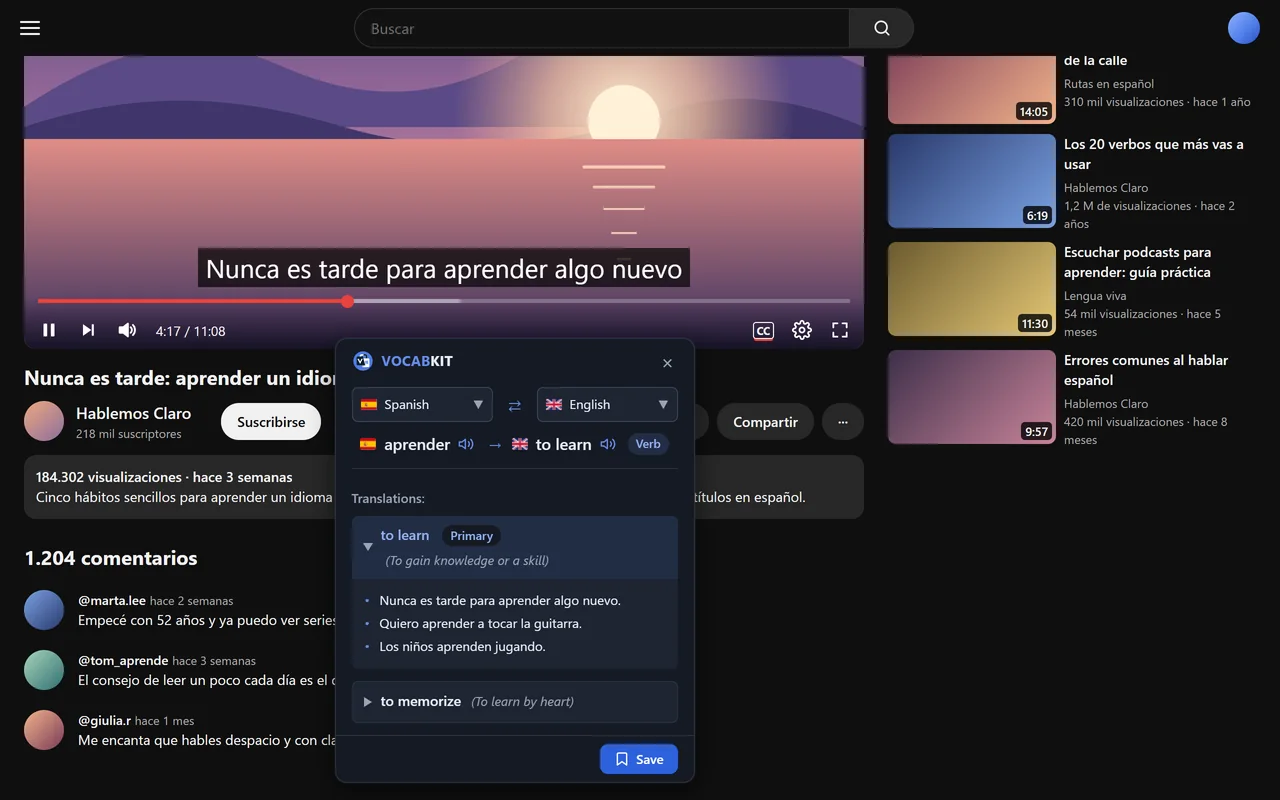Open @marta.lee commenter avatar
This screenshot has width=1280, height=800.
(44, 610)
